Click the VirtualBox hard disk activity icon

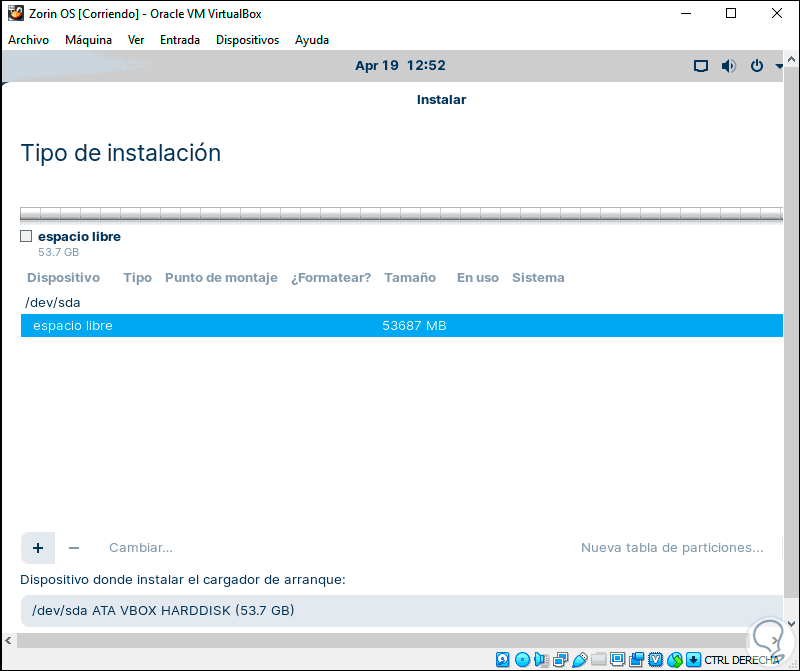tap(502, 660)
